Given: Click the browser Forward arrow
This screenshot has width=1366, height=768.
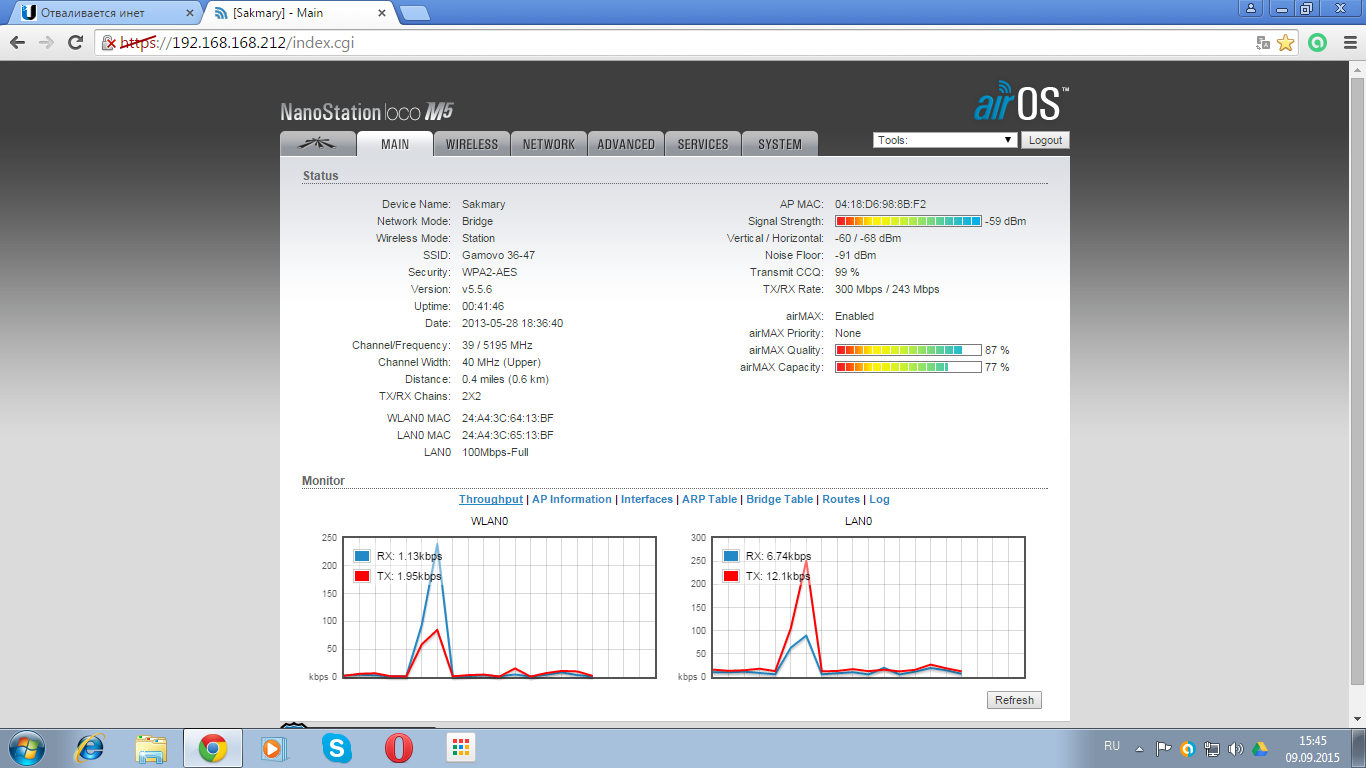Looking at the screenshot, I should [x=46, y=43].
